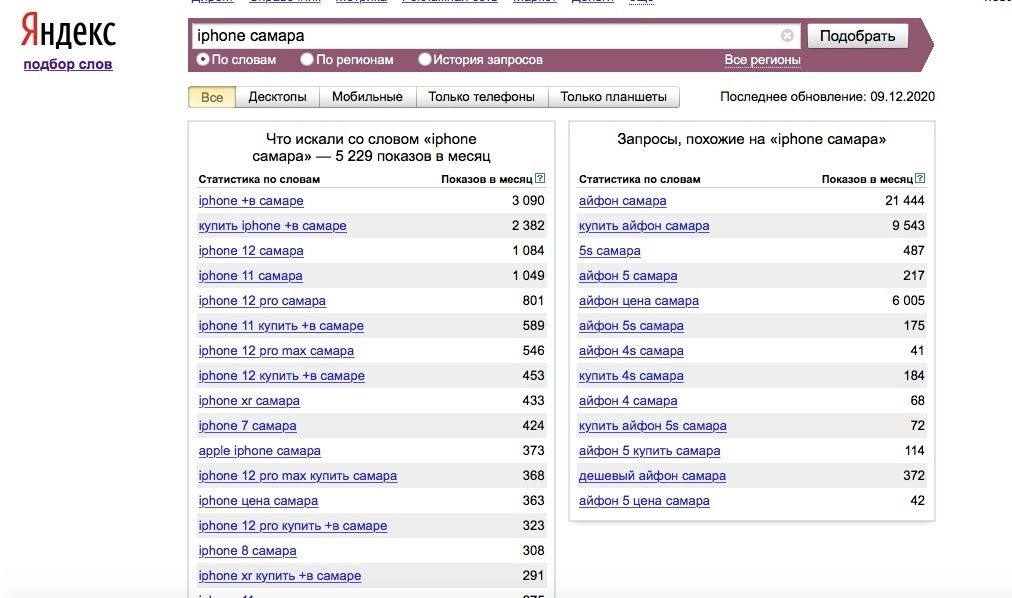1012x598 pixels.
Task: Open help icon beside right table's Показов в месяц
Action: pos(920,178)
